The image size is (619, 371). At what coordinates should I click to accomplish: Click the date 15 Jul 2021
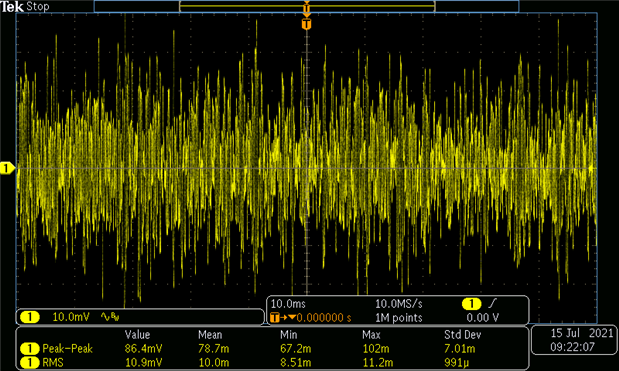(x=582, y=333)
